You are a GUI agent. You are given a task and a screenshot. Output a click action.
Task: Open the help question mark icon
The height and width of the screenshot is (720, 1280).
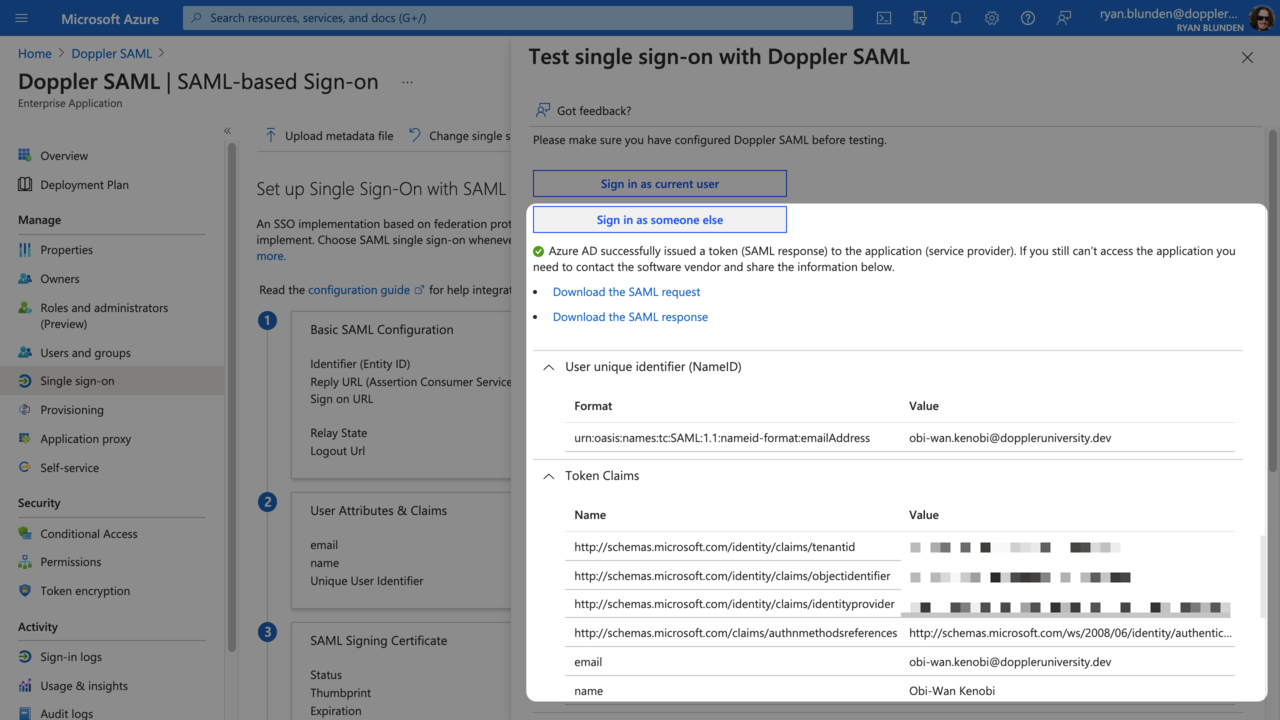coord(1028,18)
